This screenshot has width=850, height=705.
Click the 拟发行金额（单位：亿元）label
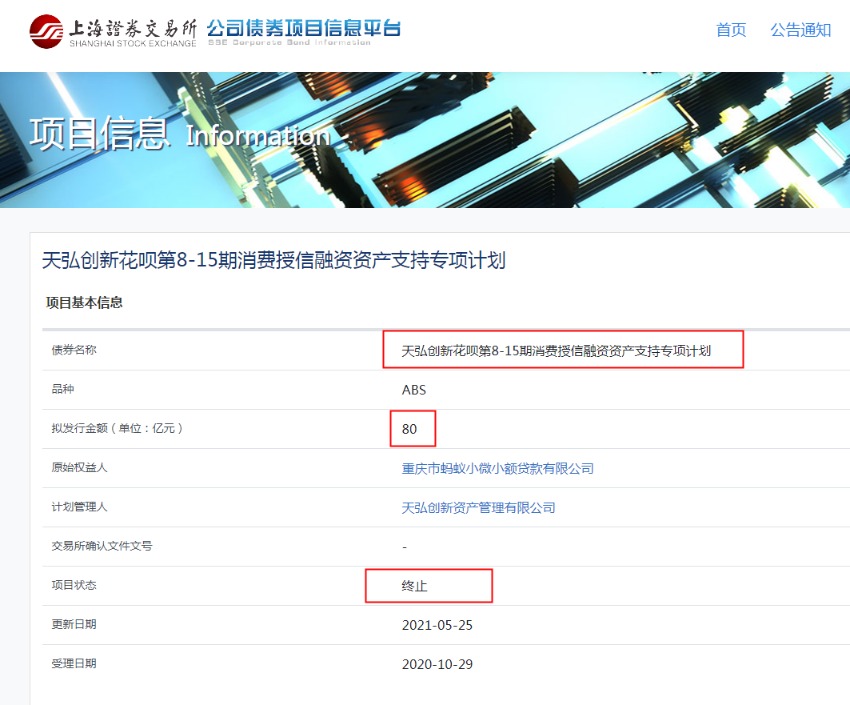point(117,429)
